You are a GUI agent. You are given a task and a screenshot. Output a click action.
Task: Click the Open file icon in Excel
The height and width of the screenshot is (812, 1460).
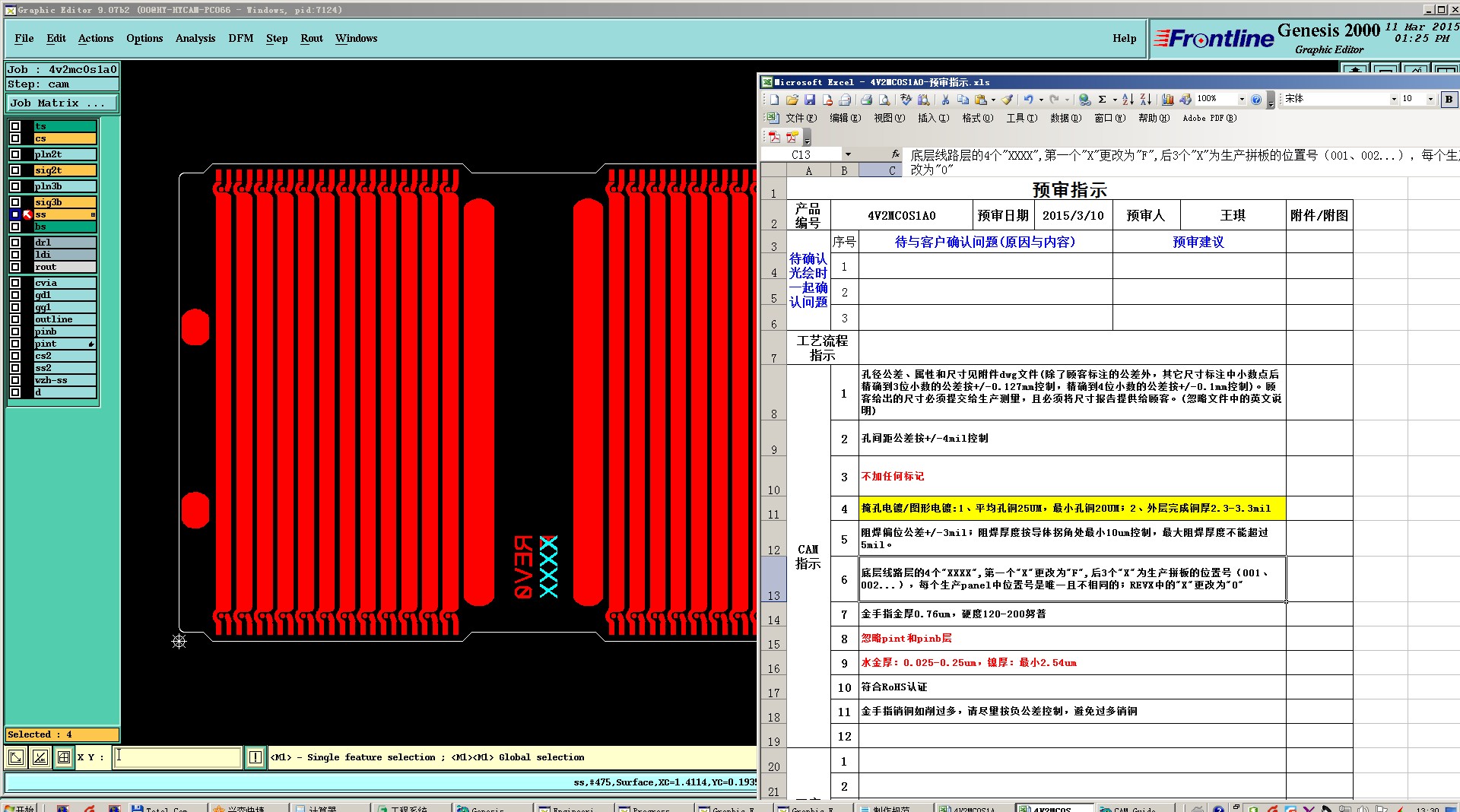[x=792, y=100]
